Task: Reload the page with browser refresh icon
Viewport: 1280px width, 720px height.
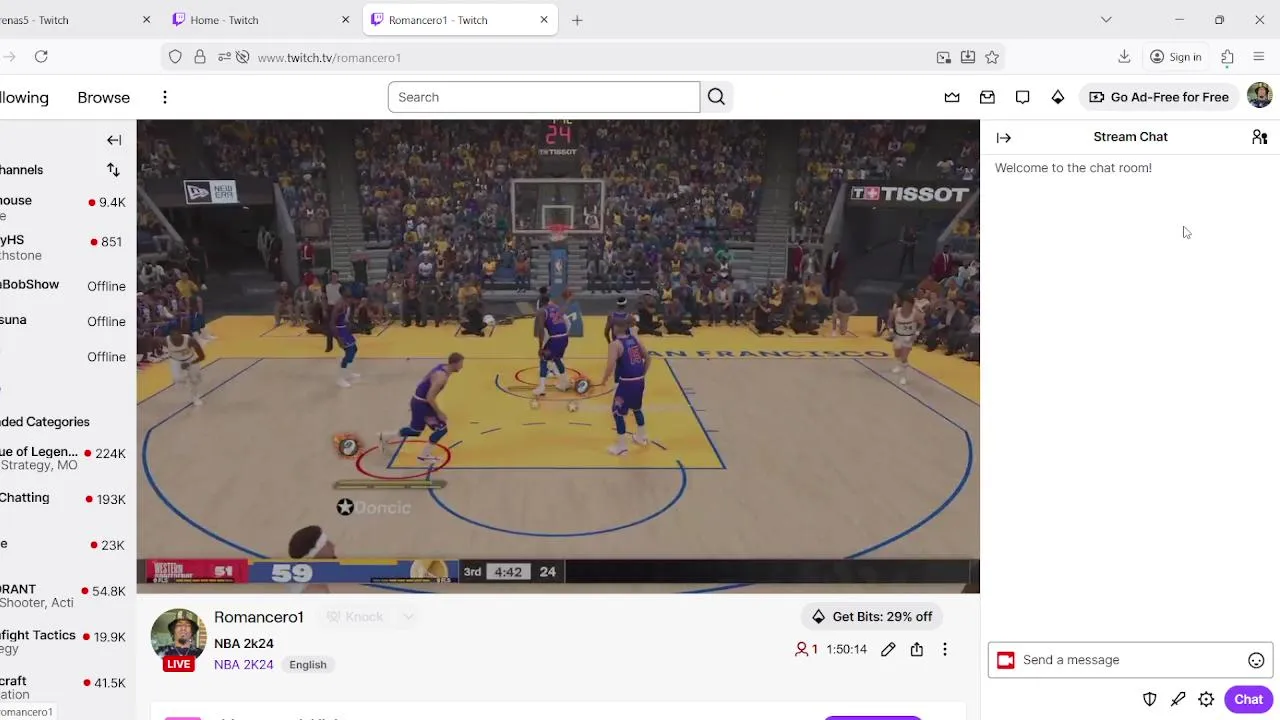Action: click(x=41, y=57)
